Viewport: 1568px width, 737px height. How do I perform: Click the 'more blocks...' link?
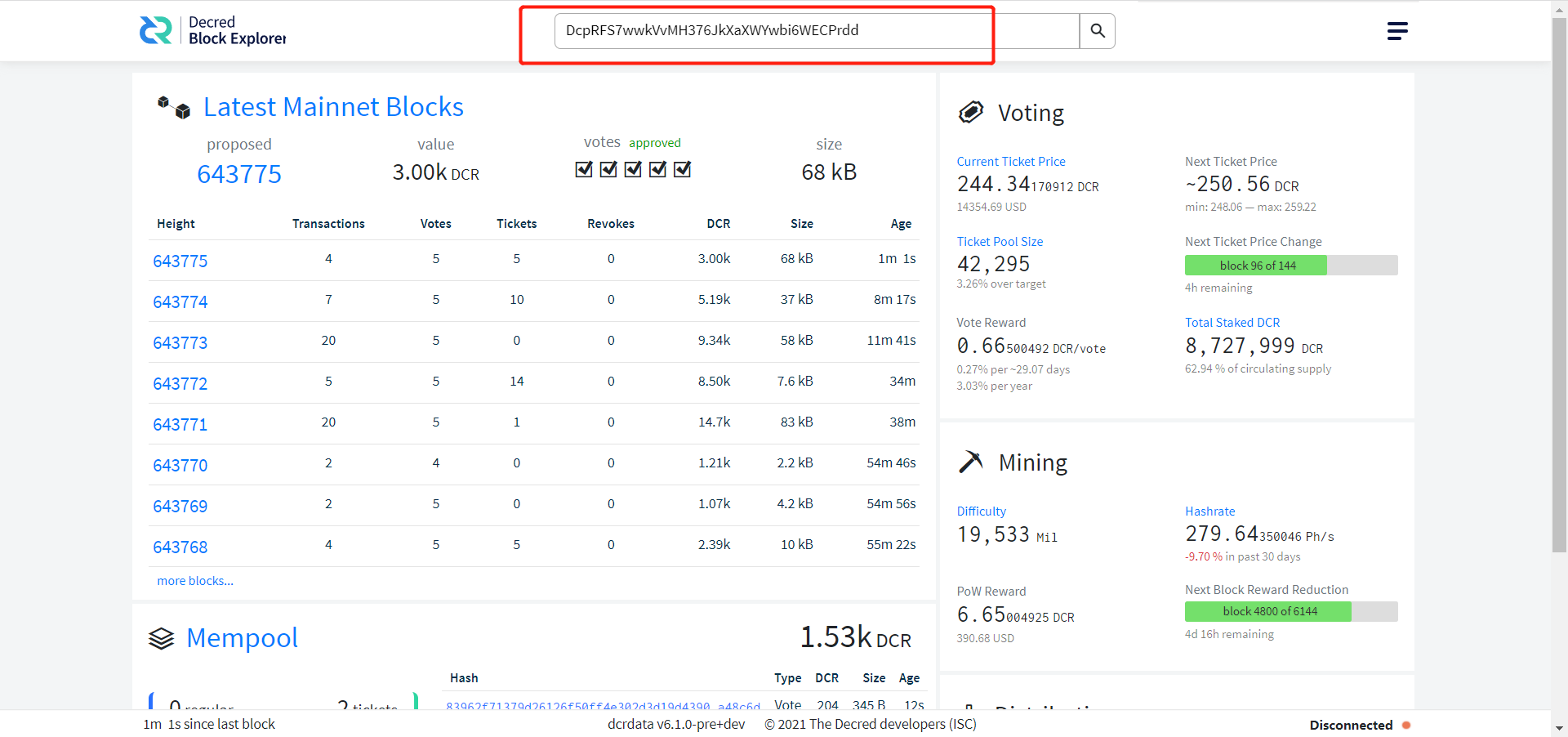[x=195, y=581]
